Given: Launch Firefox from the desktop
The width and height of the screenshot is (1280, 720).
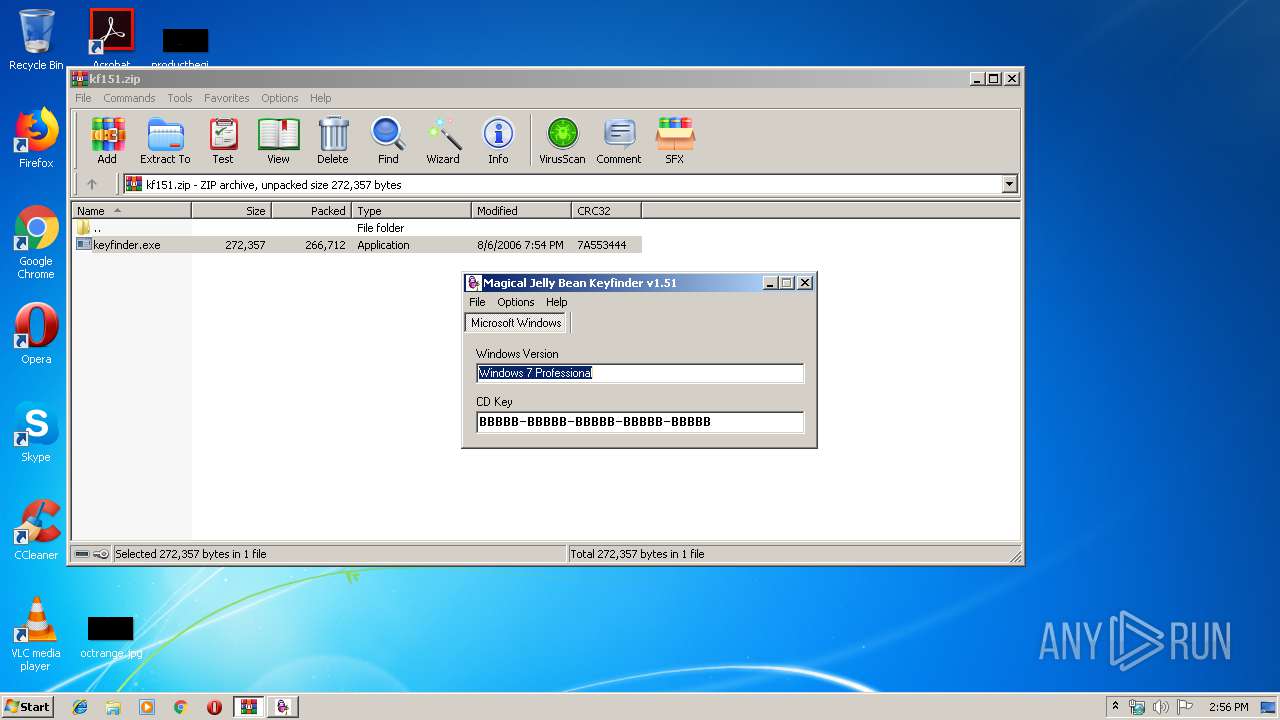Looking at the screenshot, I should click(36, 138).
